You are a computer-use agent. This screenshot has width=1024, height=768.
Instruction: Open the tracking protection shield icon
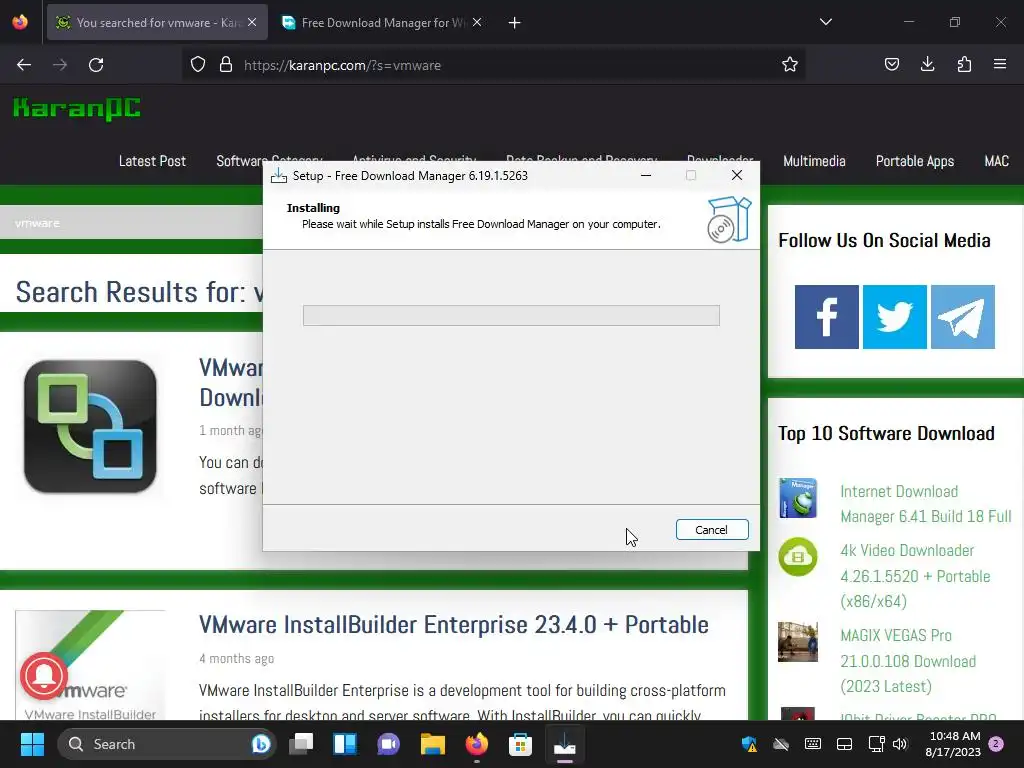(x=198, y=65)
